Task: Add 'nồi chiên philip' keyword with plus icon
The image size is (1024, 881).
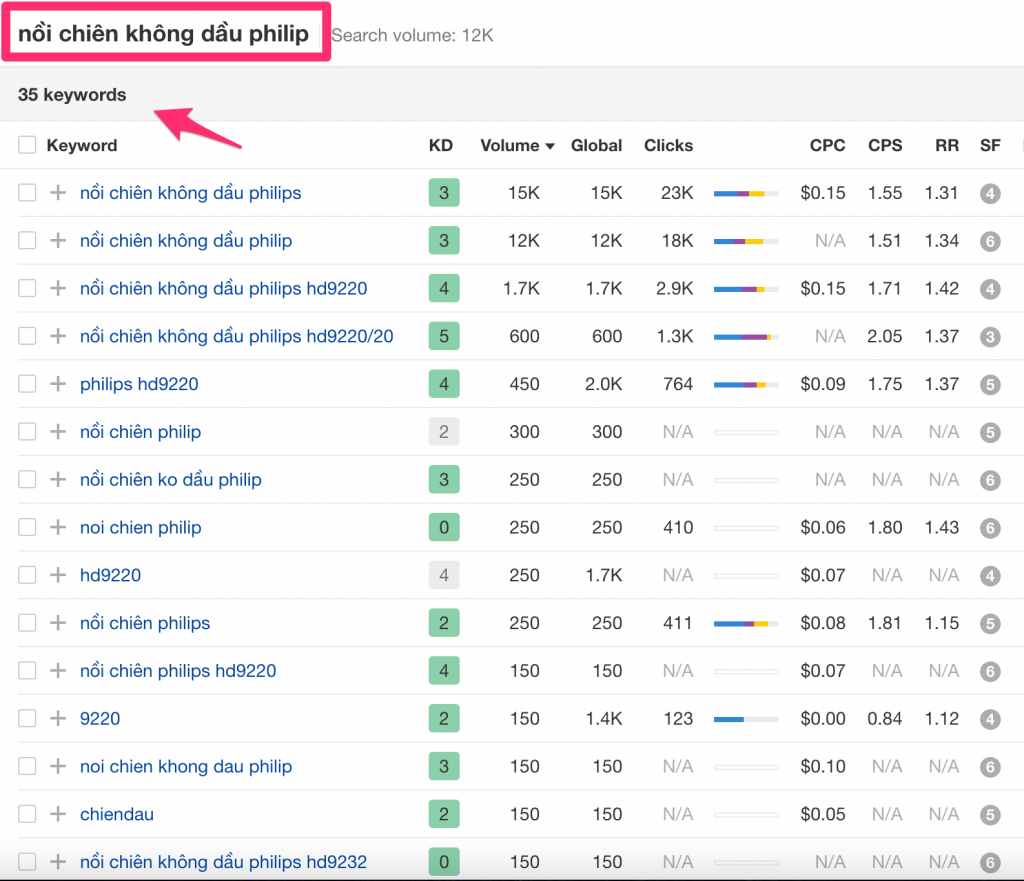Action: [x=58, y=432]
